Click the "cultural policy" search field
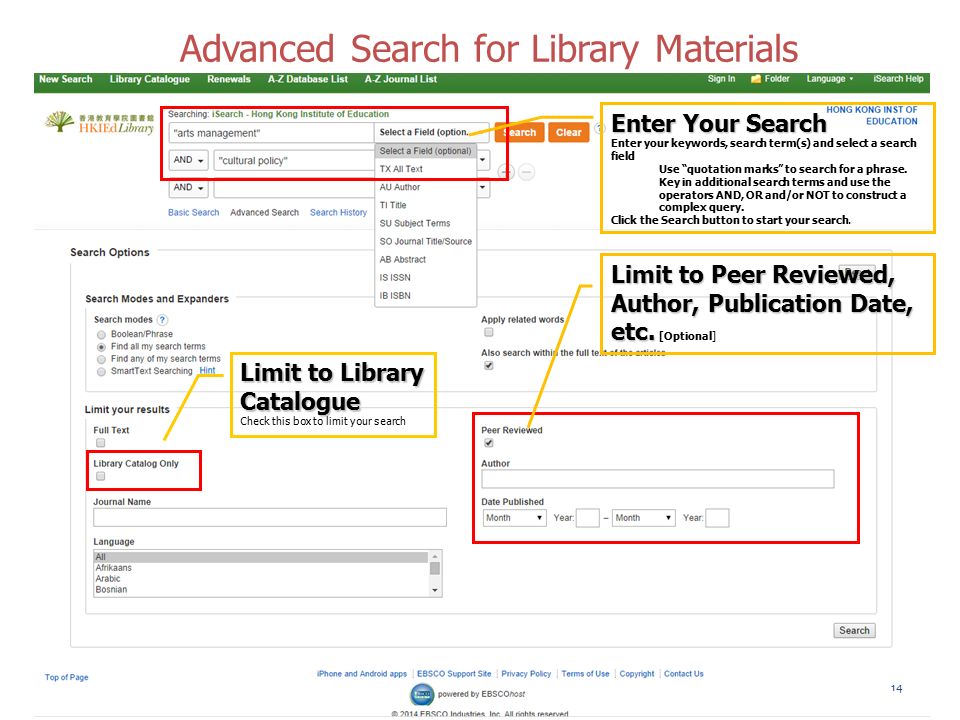960x720 pixels. (294, 160)
